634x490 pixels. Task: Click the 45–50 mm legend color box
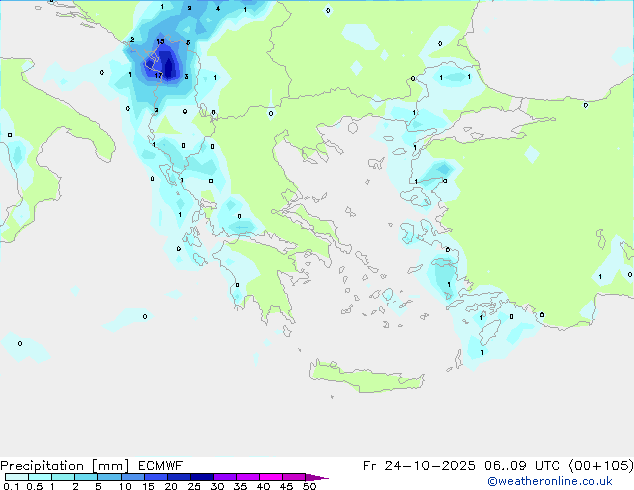[x=294, y=477]
